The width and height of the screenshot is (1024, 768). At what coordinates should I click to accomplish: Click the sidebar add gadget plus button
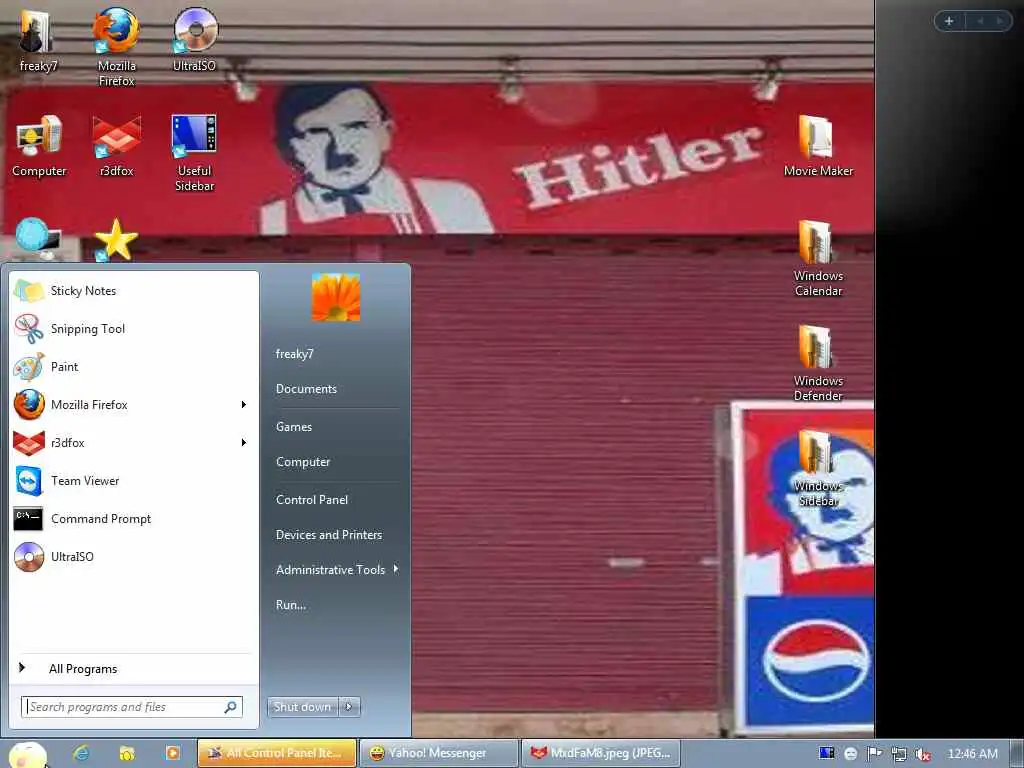(x=949, y=21)
